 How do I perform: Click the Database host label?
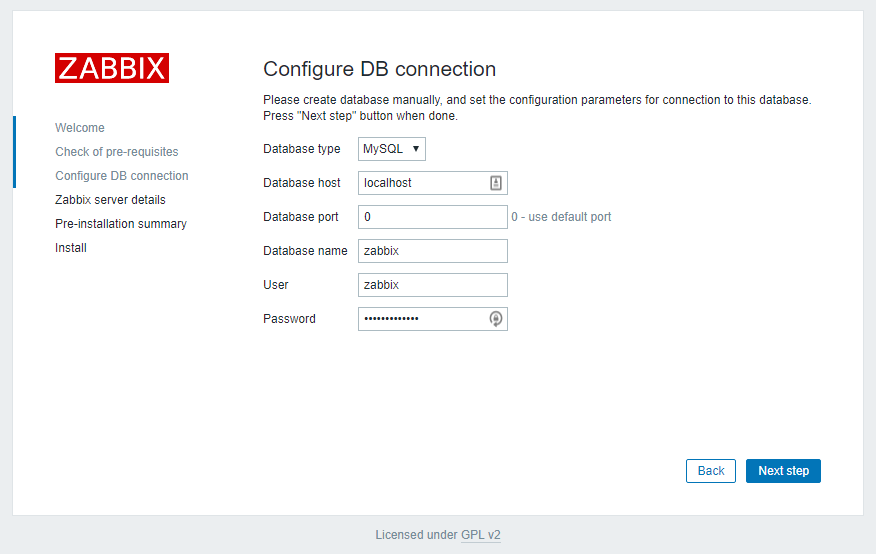(x=302, y=183)
